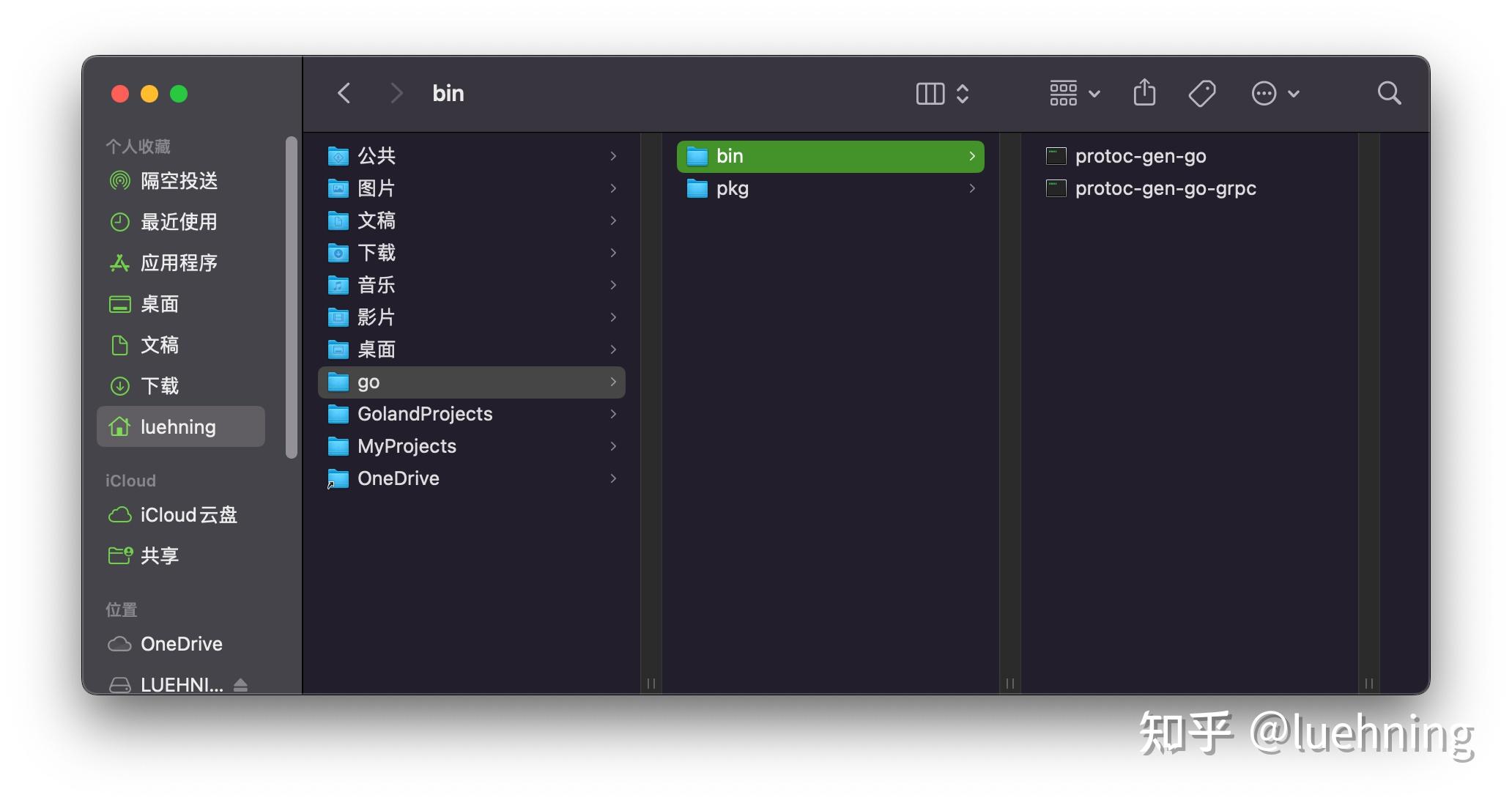This screenshot has height=803, width=1512.
Task: Switch view using the column view icon
Action: pyautogui.click(x=930, y=94)
